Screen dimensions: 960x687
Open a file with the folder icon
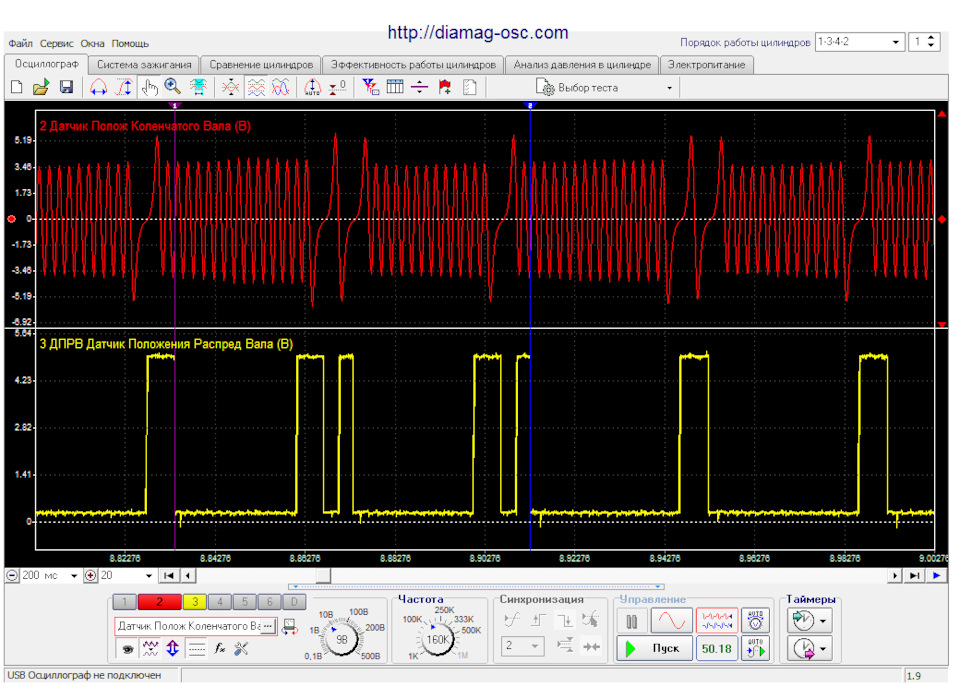tap(41, 88)
